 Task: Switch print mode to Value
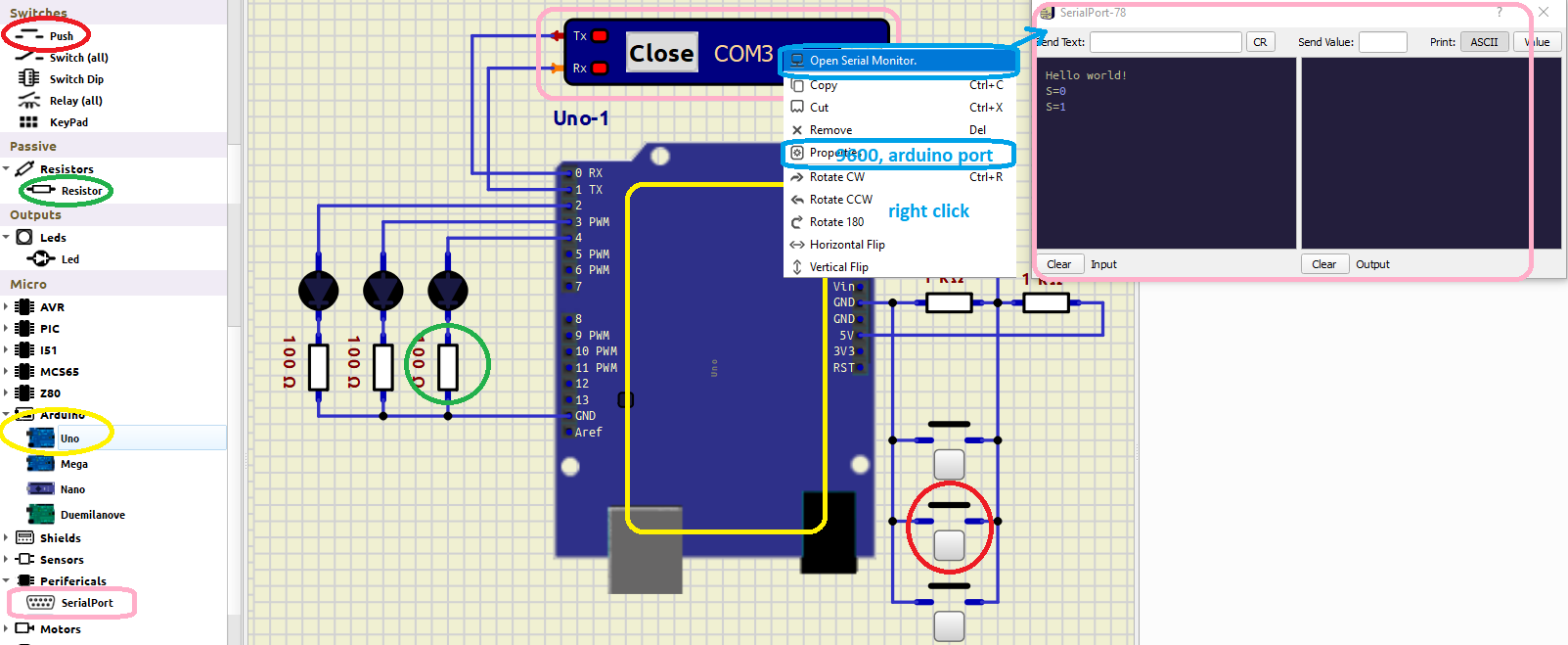pos(1538,42)
